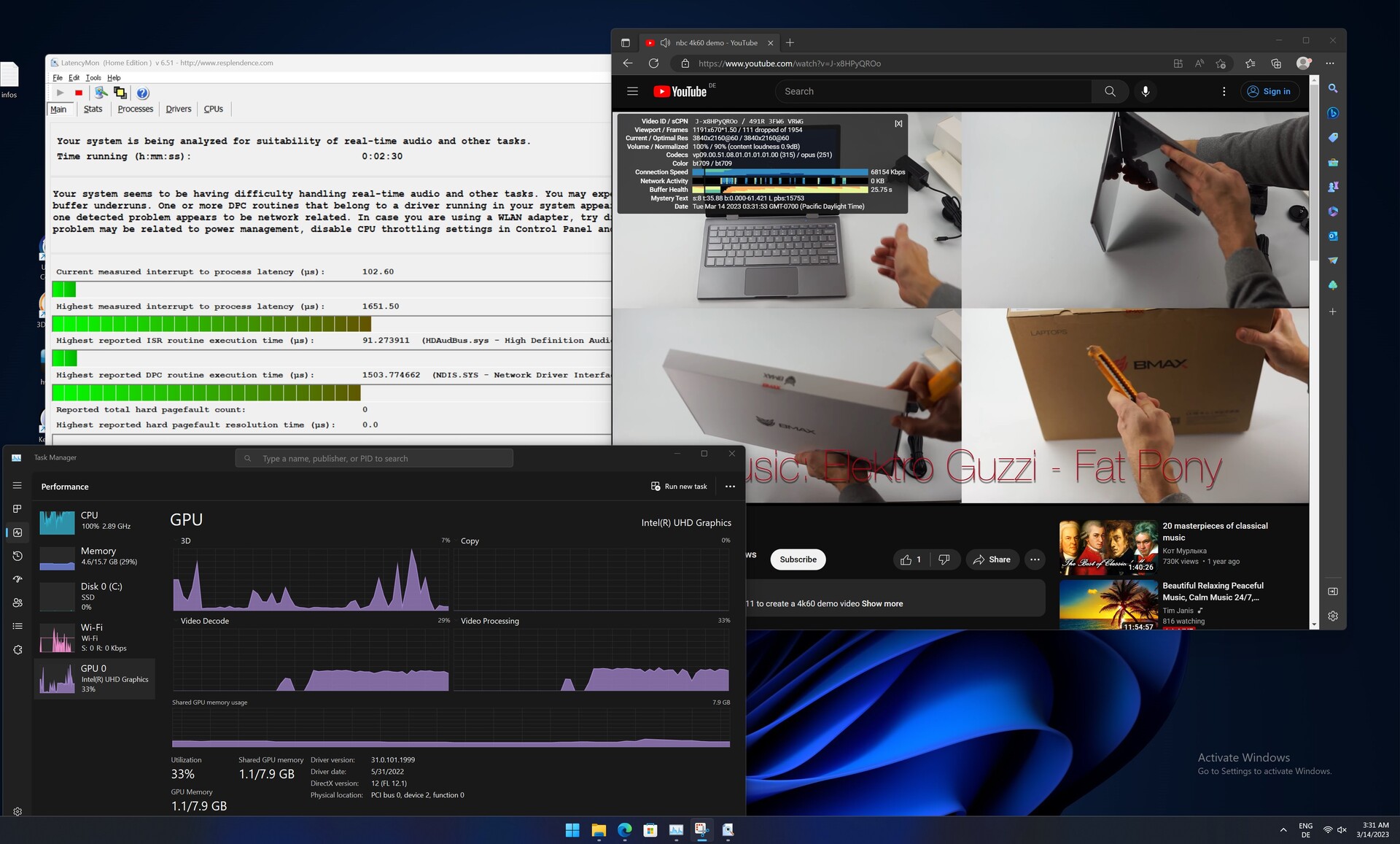Toggle the Like button on the video
This screenshot has width=1400, height=844.
911,560
